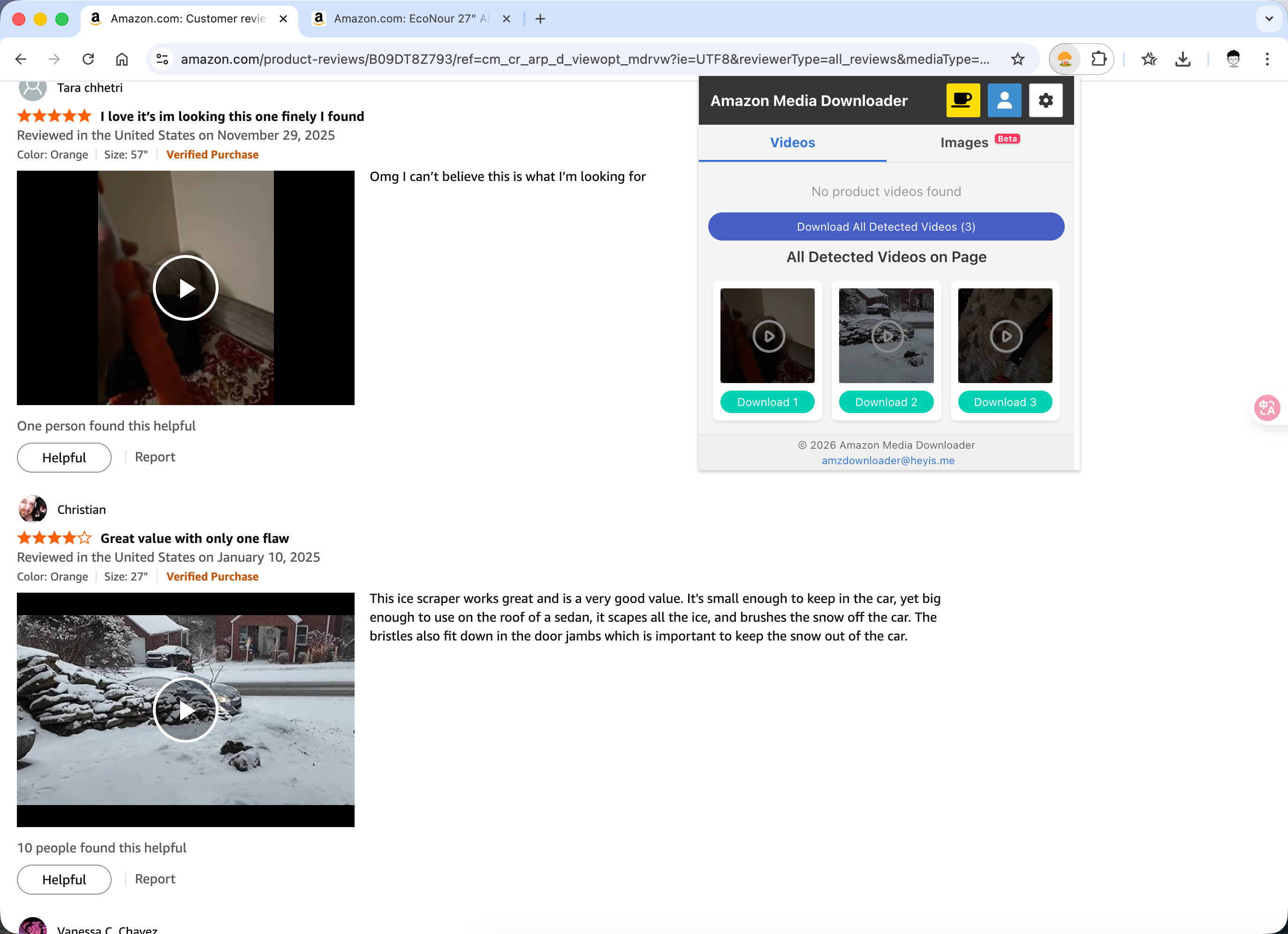Open browser Downloads from the toolbar

(1183, 59)
